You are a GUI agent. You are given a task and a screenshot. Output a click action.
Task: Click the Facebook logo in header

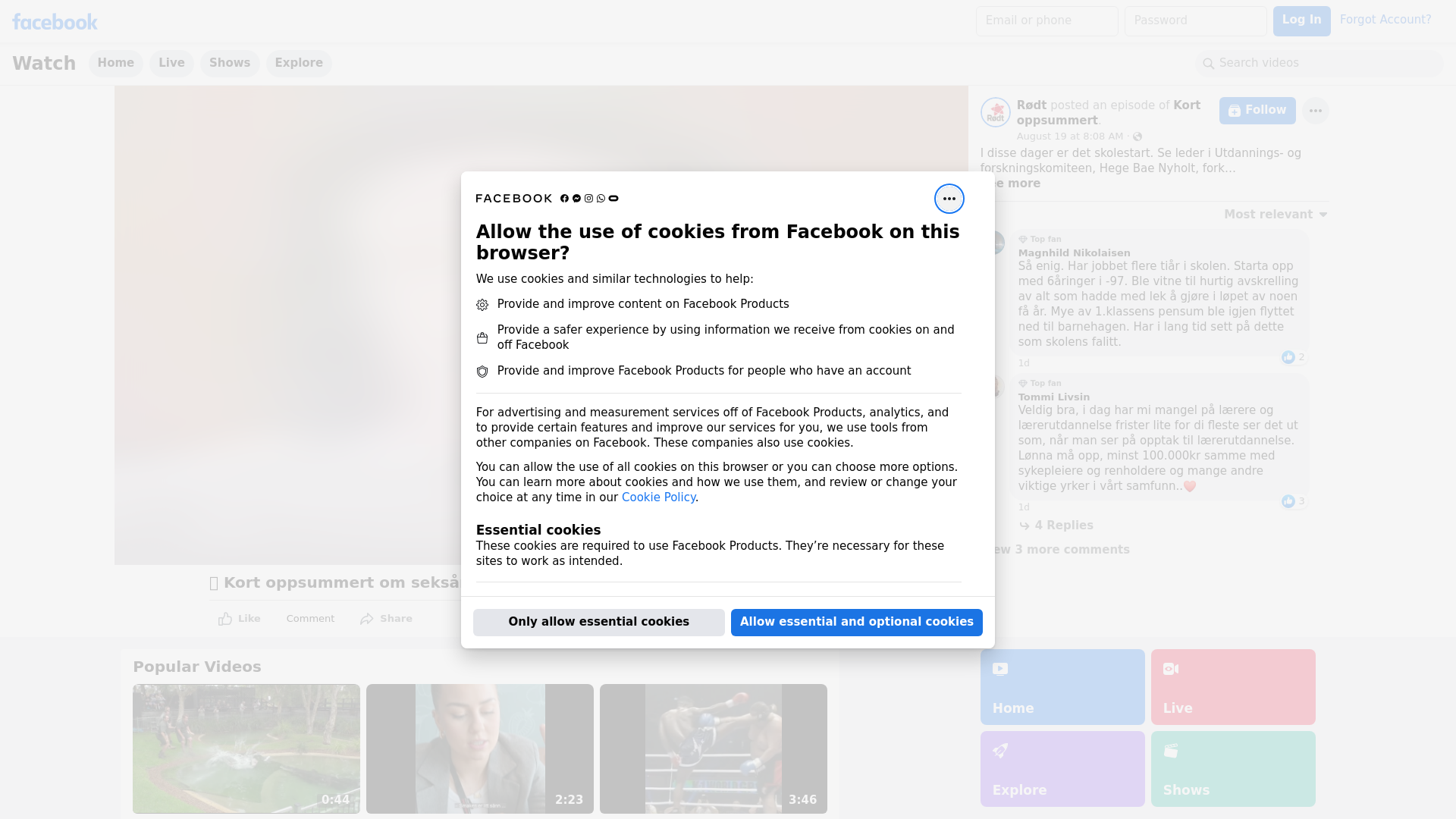click(55, 21)
